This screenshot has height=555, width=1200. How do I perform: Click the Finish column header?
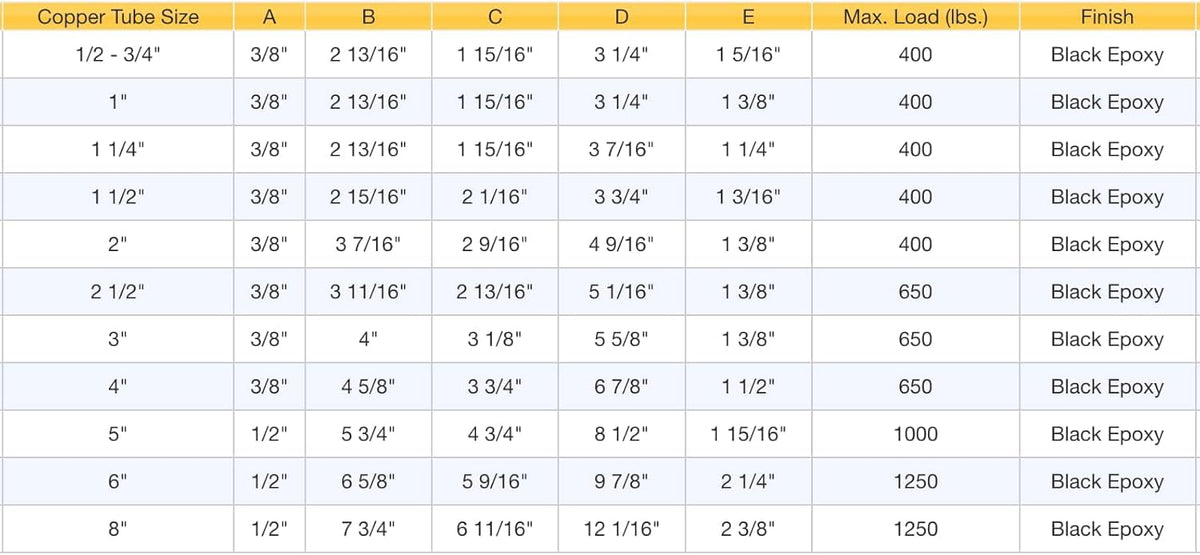[x=1107, y=17]
